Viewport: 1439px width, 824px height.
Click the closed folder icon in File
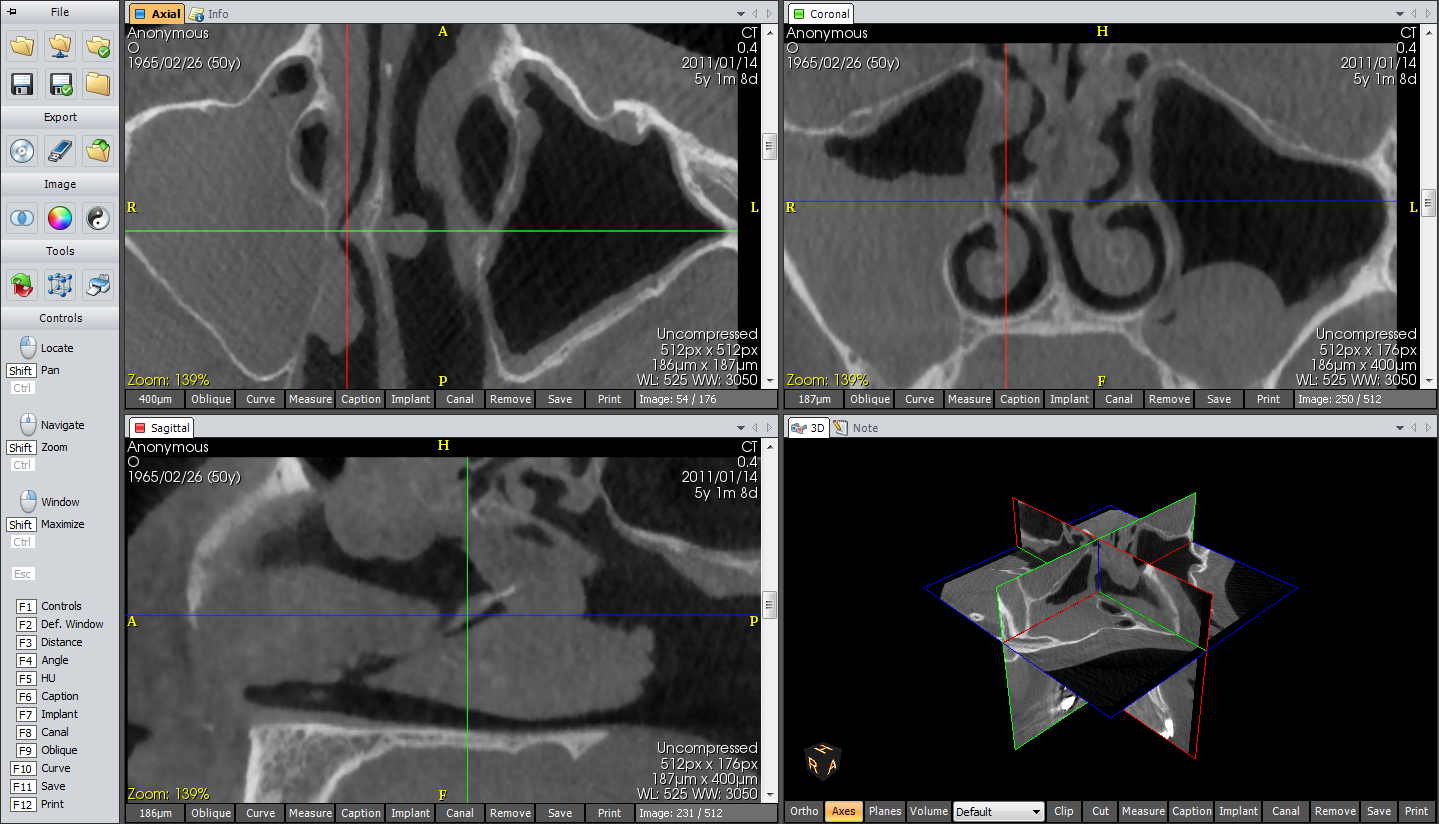pyautogui.click(x=97, y=84)
